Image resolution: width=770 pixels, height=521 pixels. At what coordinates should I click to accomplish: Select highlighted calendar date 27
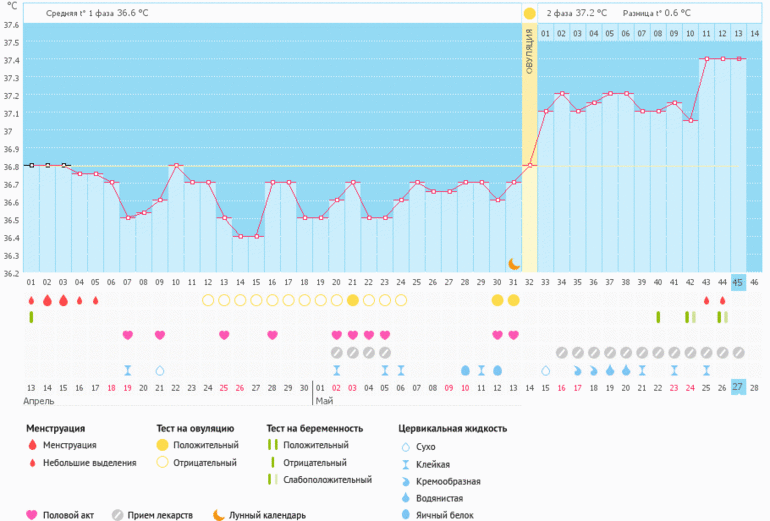[x=738, y=387]
